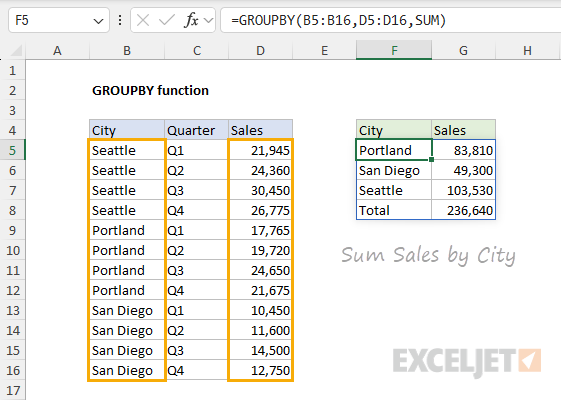
Task: Click the 'GROUPBY function' title cell
Action: [150, 91]
